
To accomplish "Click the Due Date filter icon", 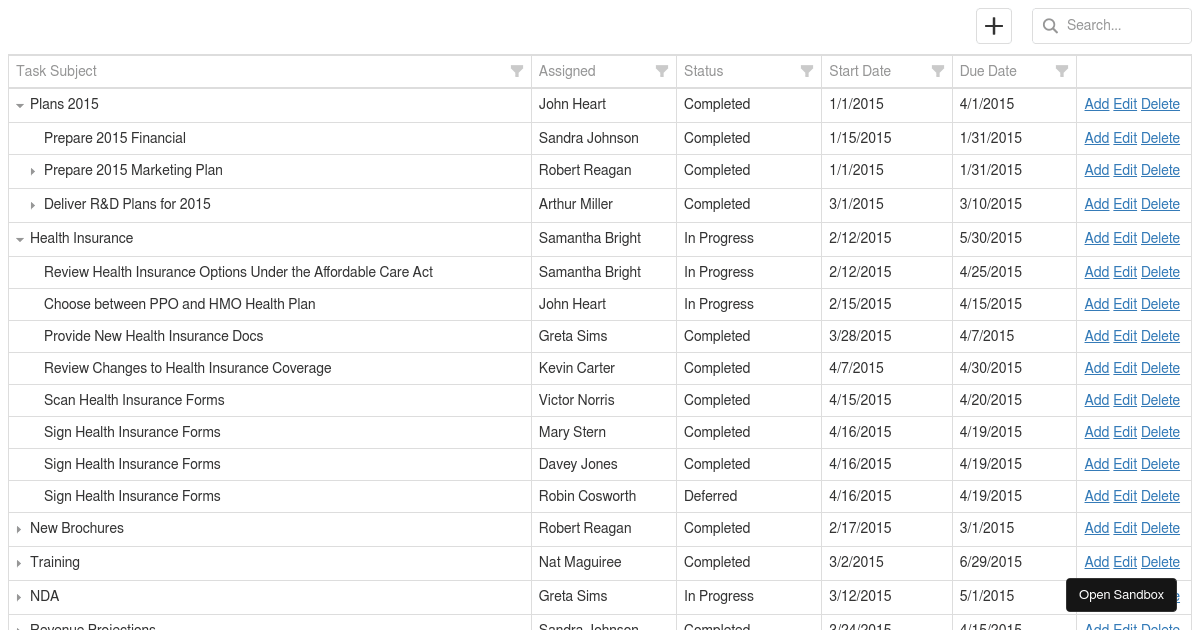I will 1062,71.
